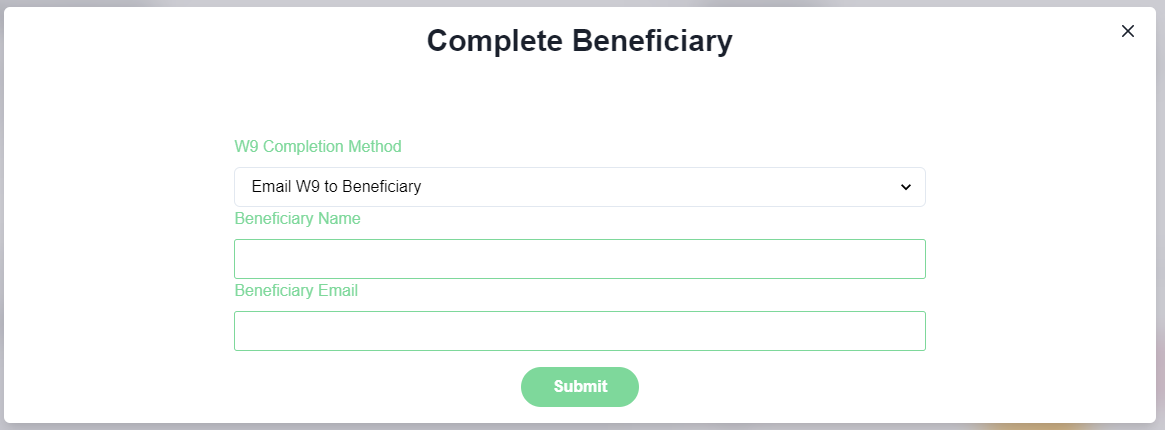Close the Complete Beneficiary dialog
Image resolution: width=1165 pixels, height=430 pixels.
coord(1128,31)
